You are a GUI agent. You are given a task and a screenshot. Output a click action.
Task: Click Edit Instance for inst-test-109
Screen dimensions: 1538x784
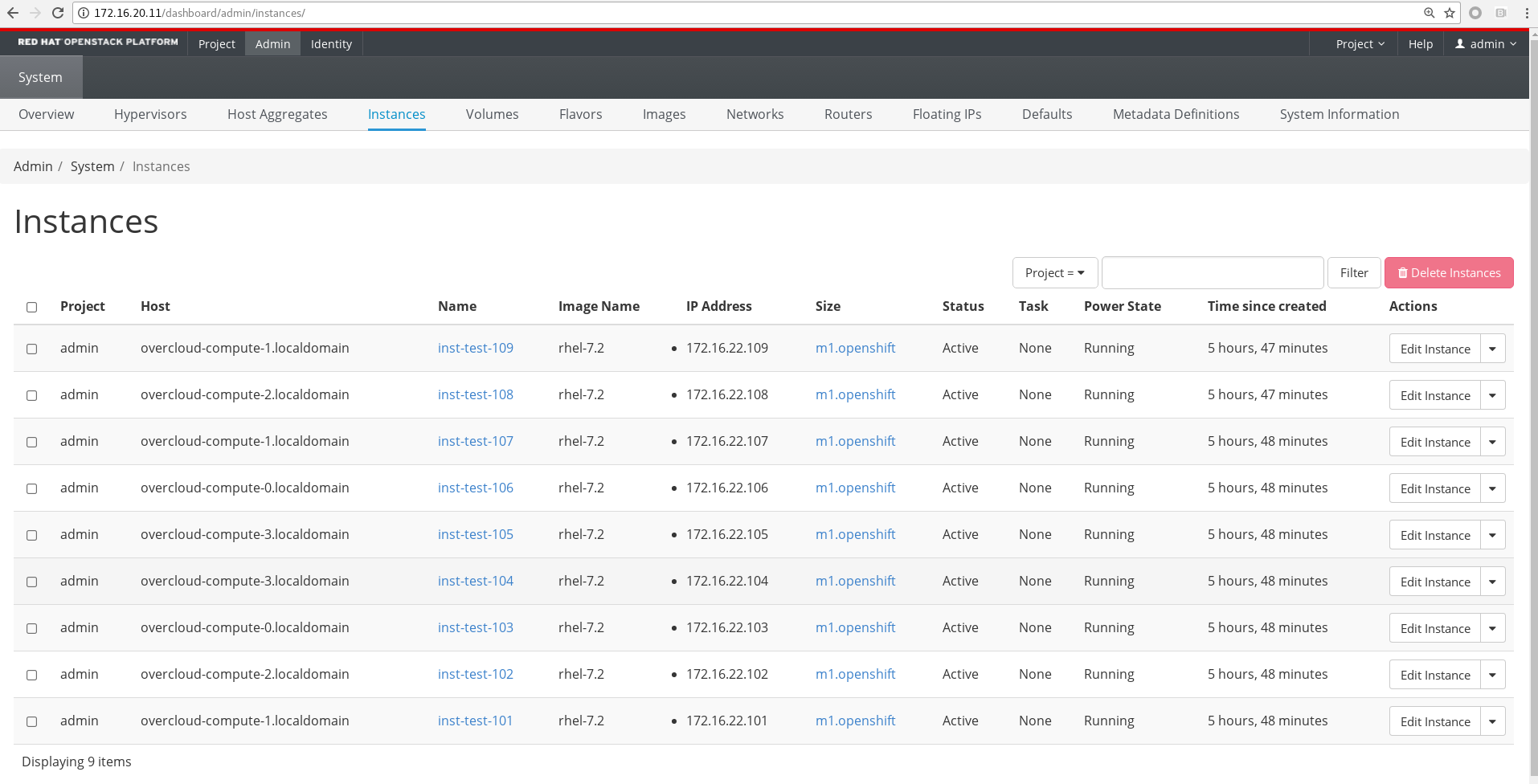(1435, 349)
